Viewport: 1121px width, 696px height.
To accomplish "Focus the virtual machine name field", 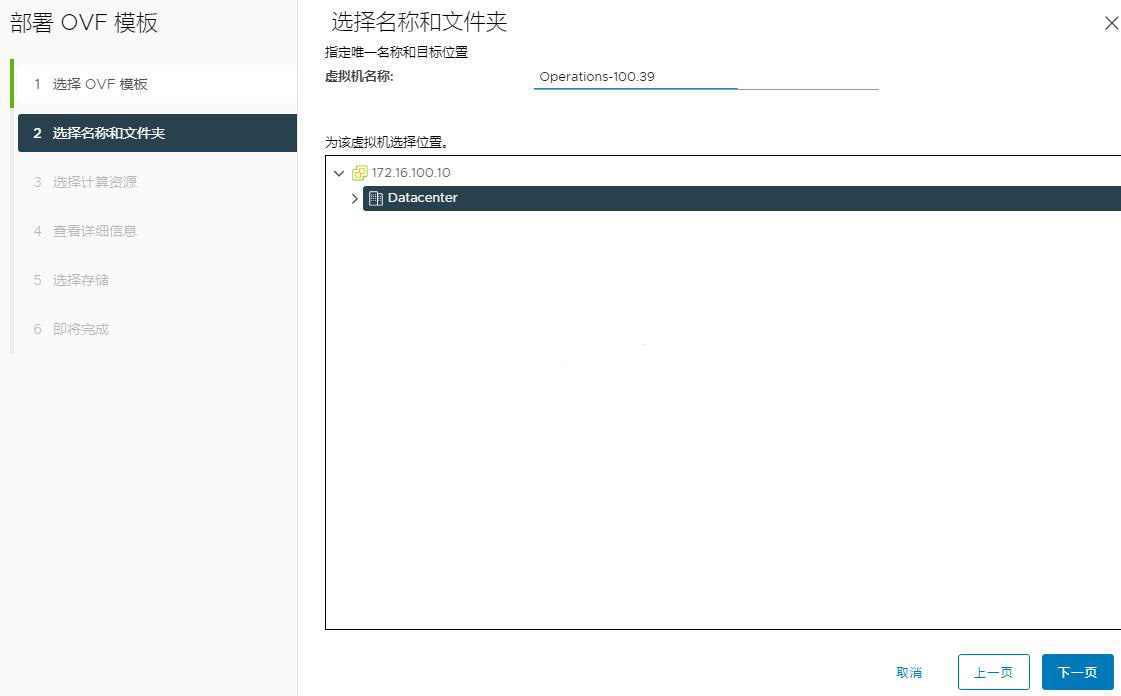I will point(705,77).
